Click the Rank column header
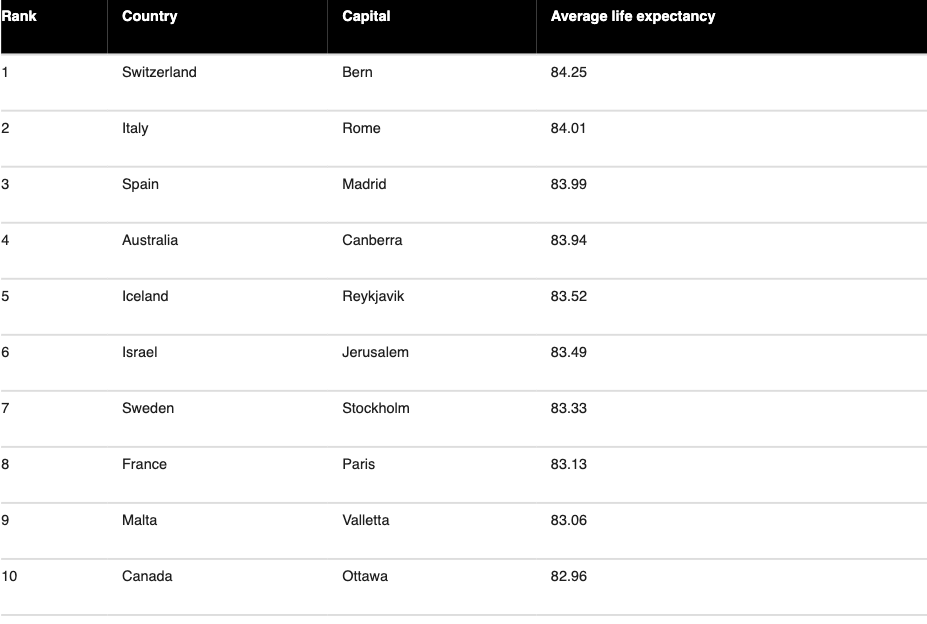The image size is (927, 624). 19,16
